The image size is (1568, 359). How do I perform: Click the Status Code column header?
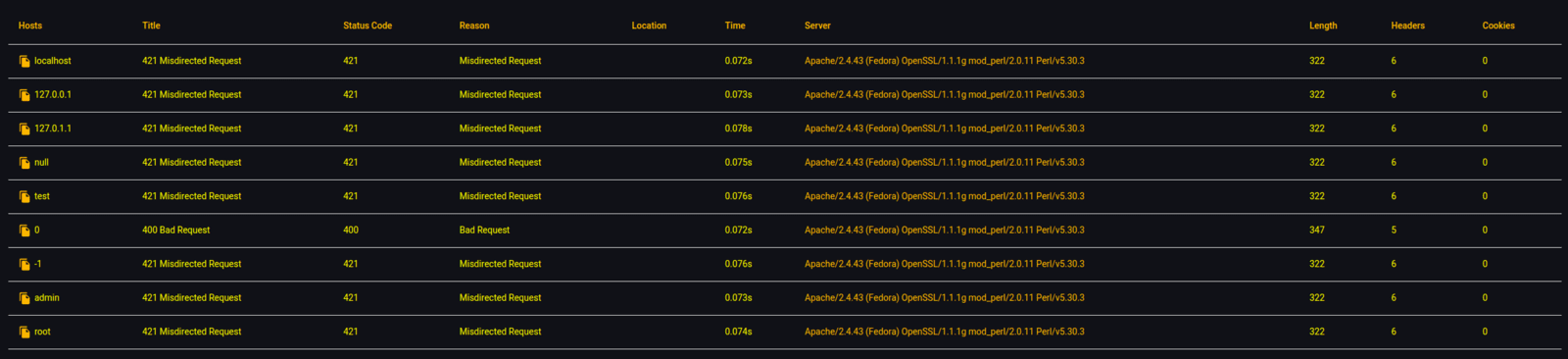367,26
